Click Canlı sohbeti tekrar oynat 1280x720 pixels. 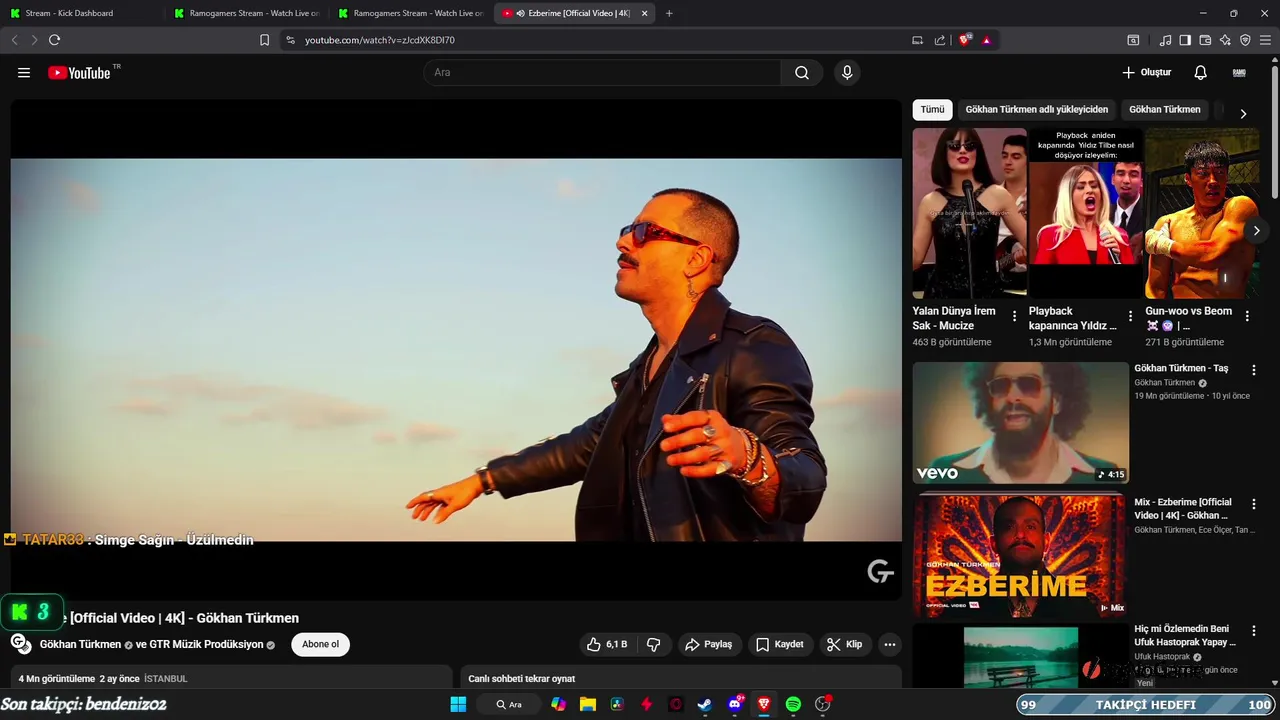(x=522, y=679)
